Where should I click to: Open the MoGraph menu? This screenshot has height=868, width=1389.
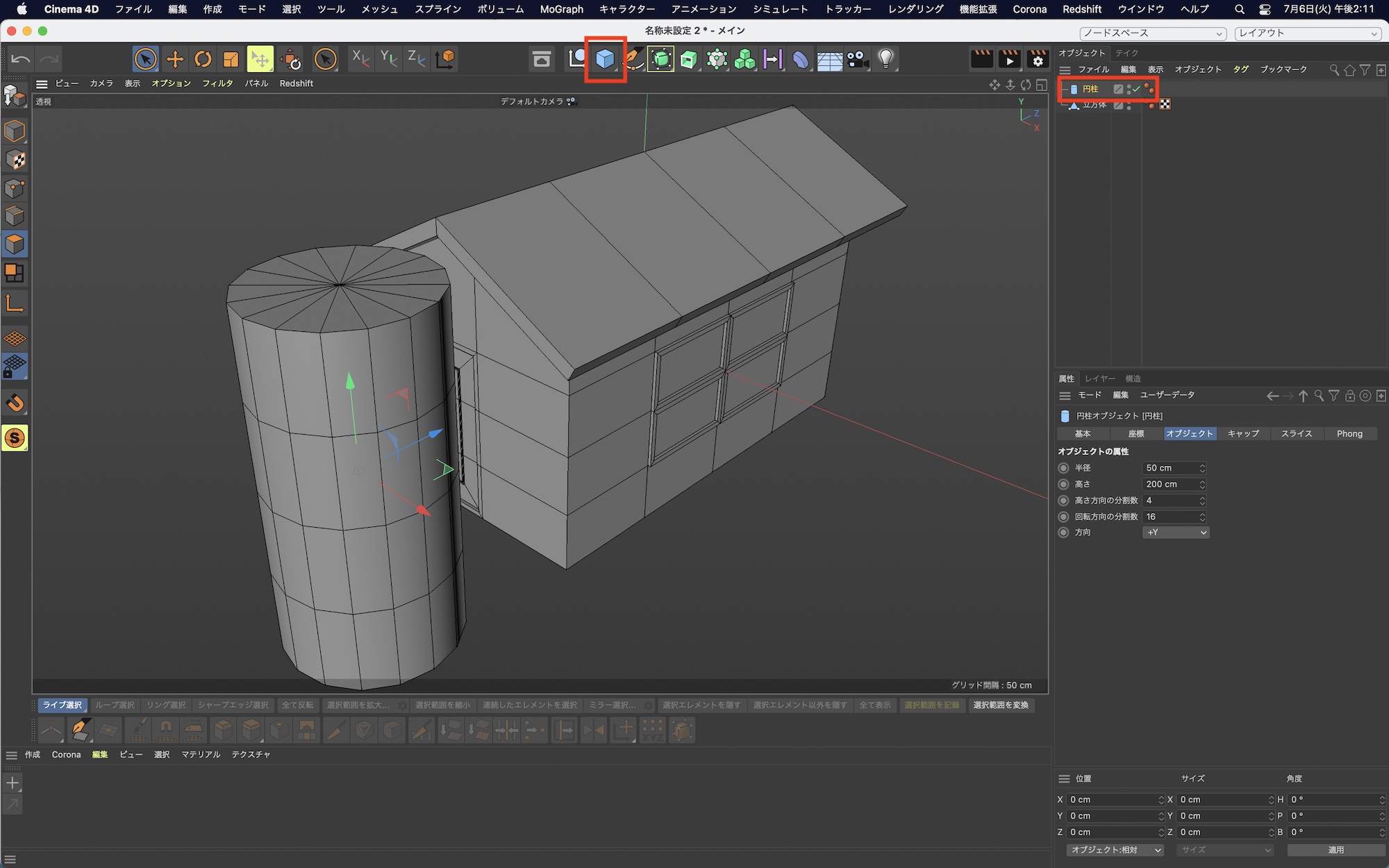(561, 9)
